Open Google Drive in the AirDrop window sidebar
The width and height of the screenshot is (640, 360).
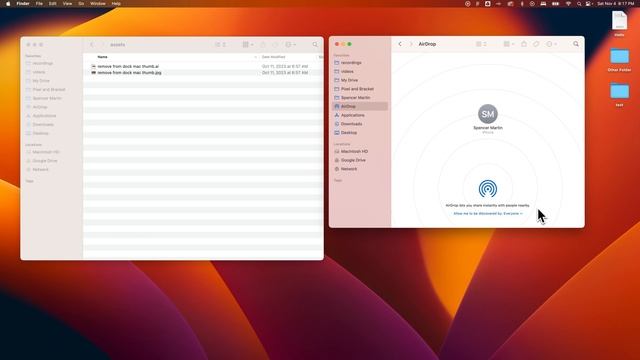click(360, 160)
